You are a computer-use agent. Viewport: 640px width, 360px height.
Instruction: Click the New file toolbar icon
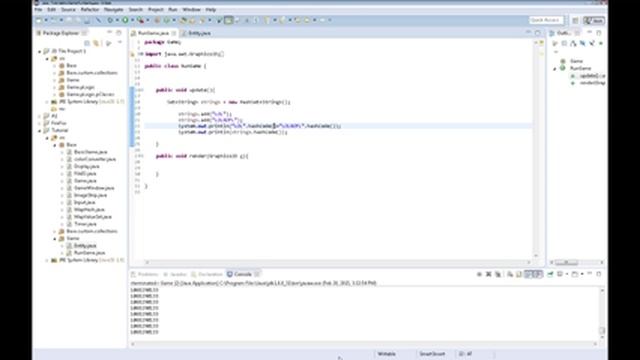point(39,20)
